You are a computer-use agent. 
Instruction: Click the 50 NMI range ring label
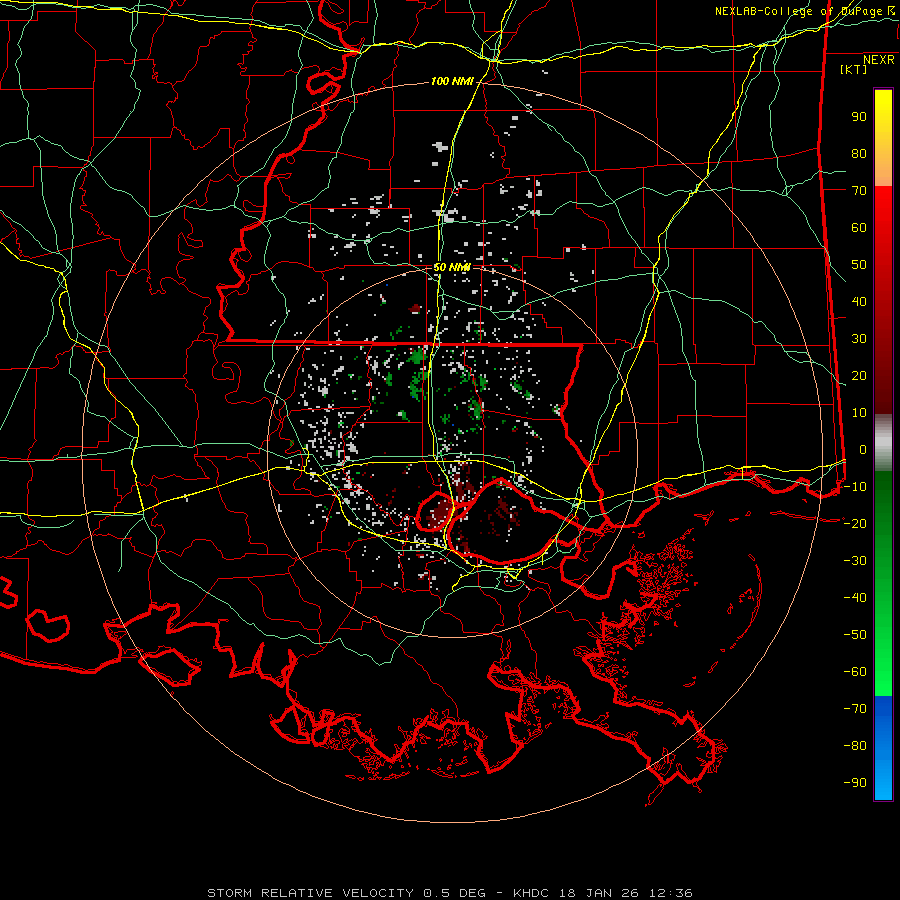click(452, 267)
